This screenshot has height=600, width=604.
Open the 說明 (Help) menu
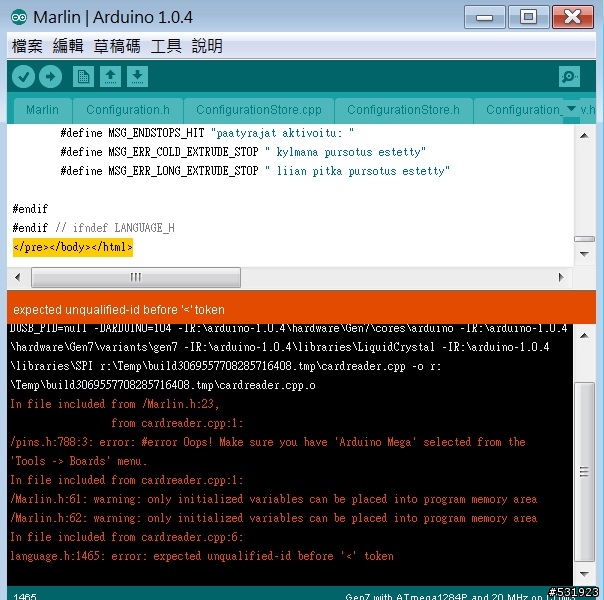click(x=207, y=46)
